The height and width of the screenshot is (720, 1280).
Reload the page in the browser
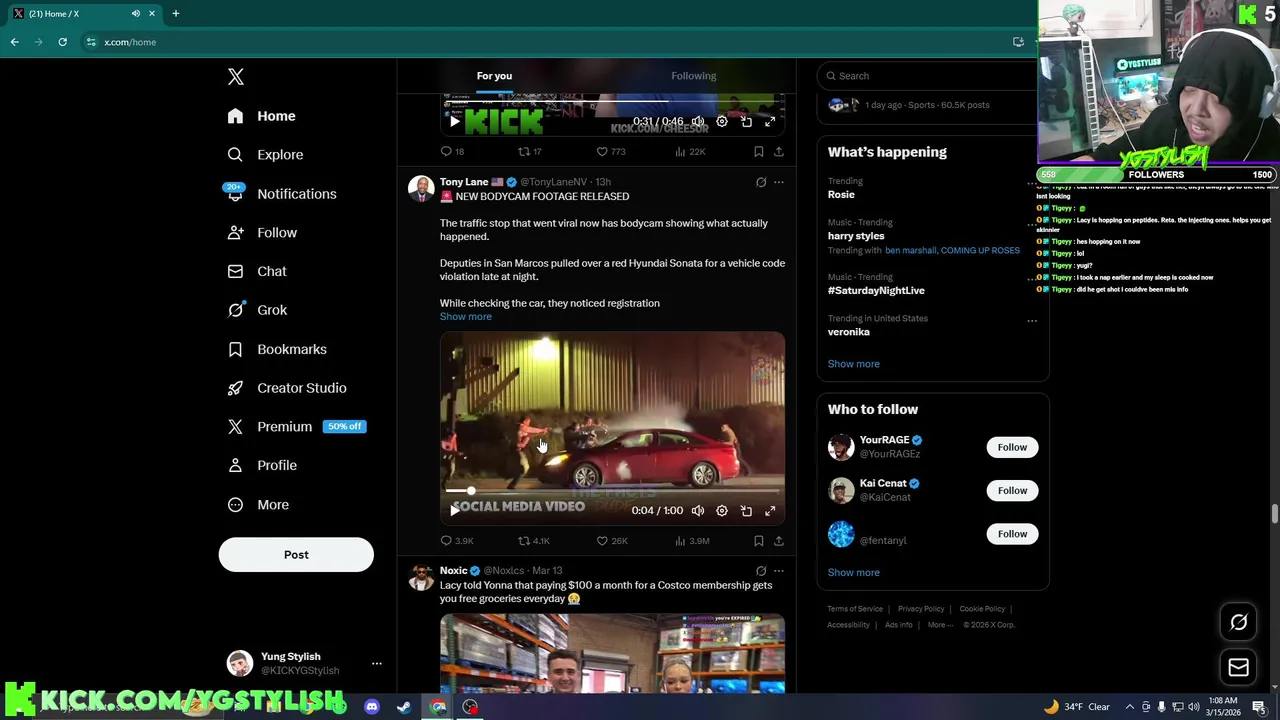(x=62, y=42)
